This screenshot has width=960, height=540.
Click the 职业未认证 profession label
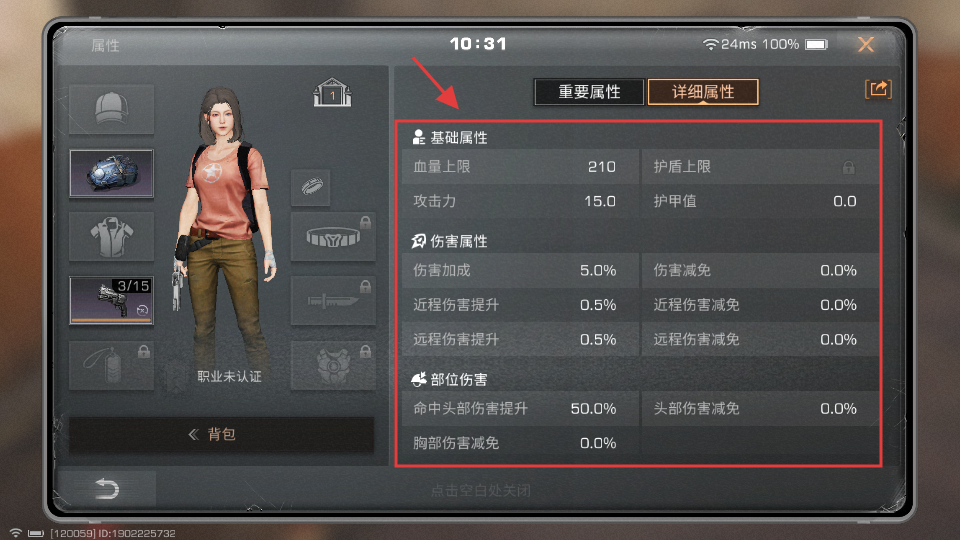tap(230, 377)
